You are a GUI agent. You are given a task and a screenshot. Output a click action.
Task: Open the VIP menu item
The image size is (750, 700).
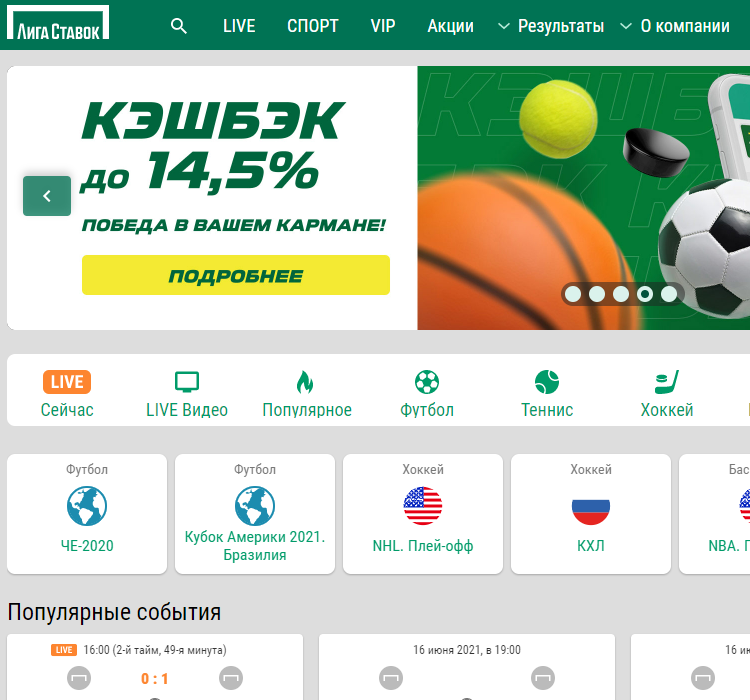click(383, 26)
